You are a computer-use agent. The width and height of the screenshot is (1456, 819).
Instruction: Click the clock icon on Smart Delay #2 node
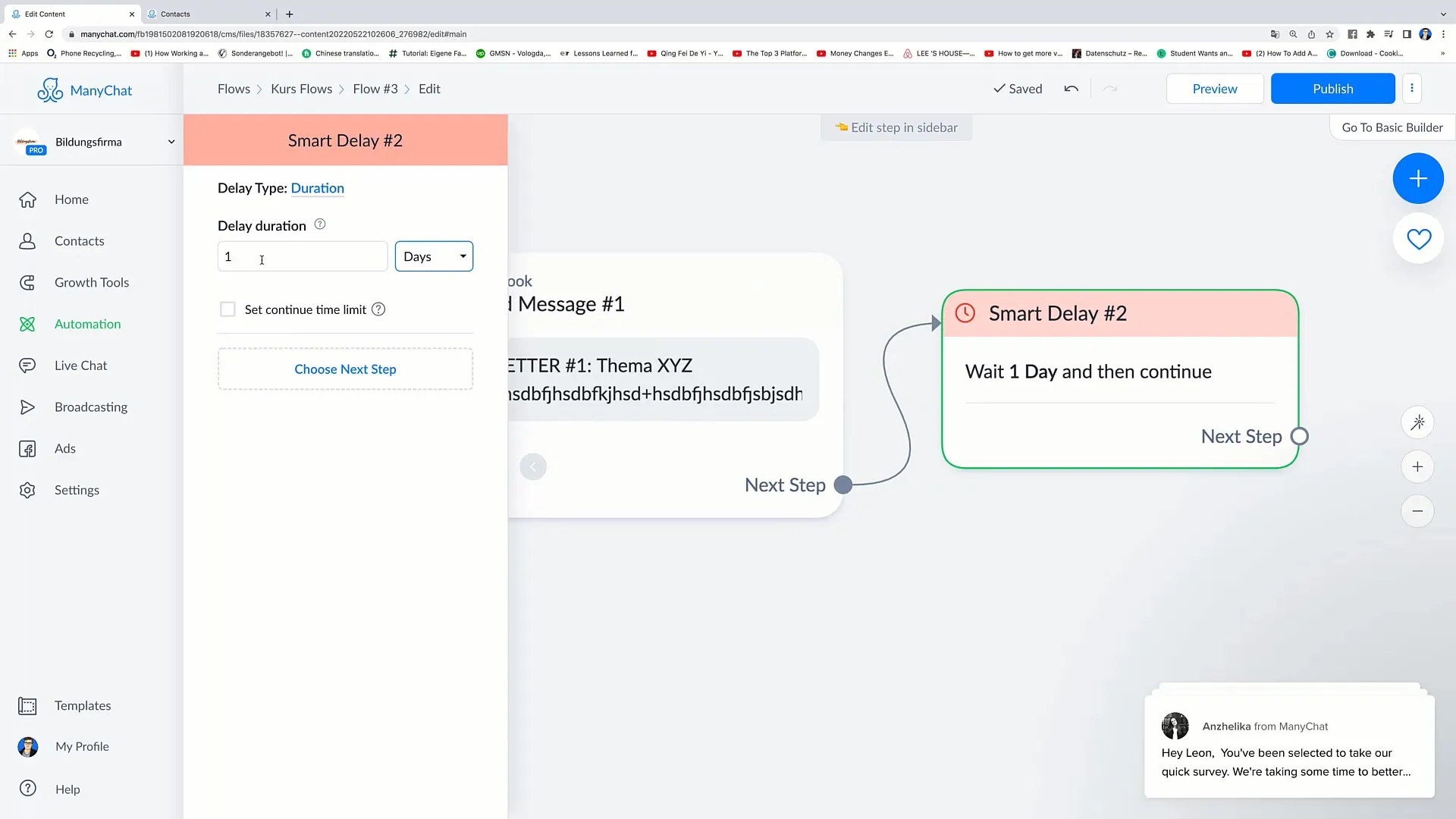click(x=965, y=313)
